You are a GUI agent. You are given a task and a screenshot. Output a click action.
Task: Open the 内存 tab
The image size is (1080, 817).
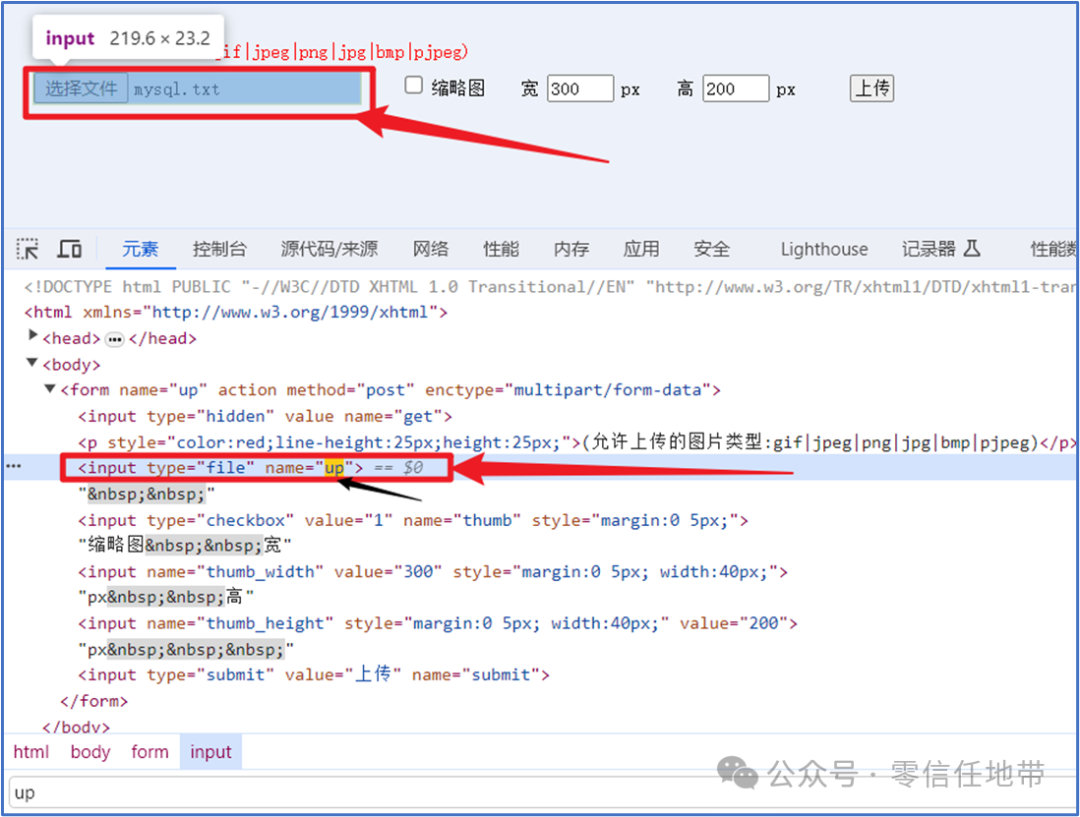(571, 249)
